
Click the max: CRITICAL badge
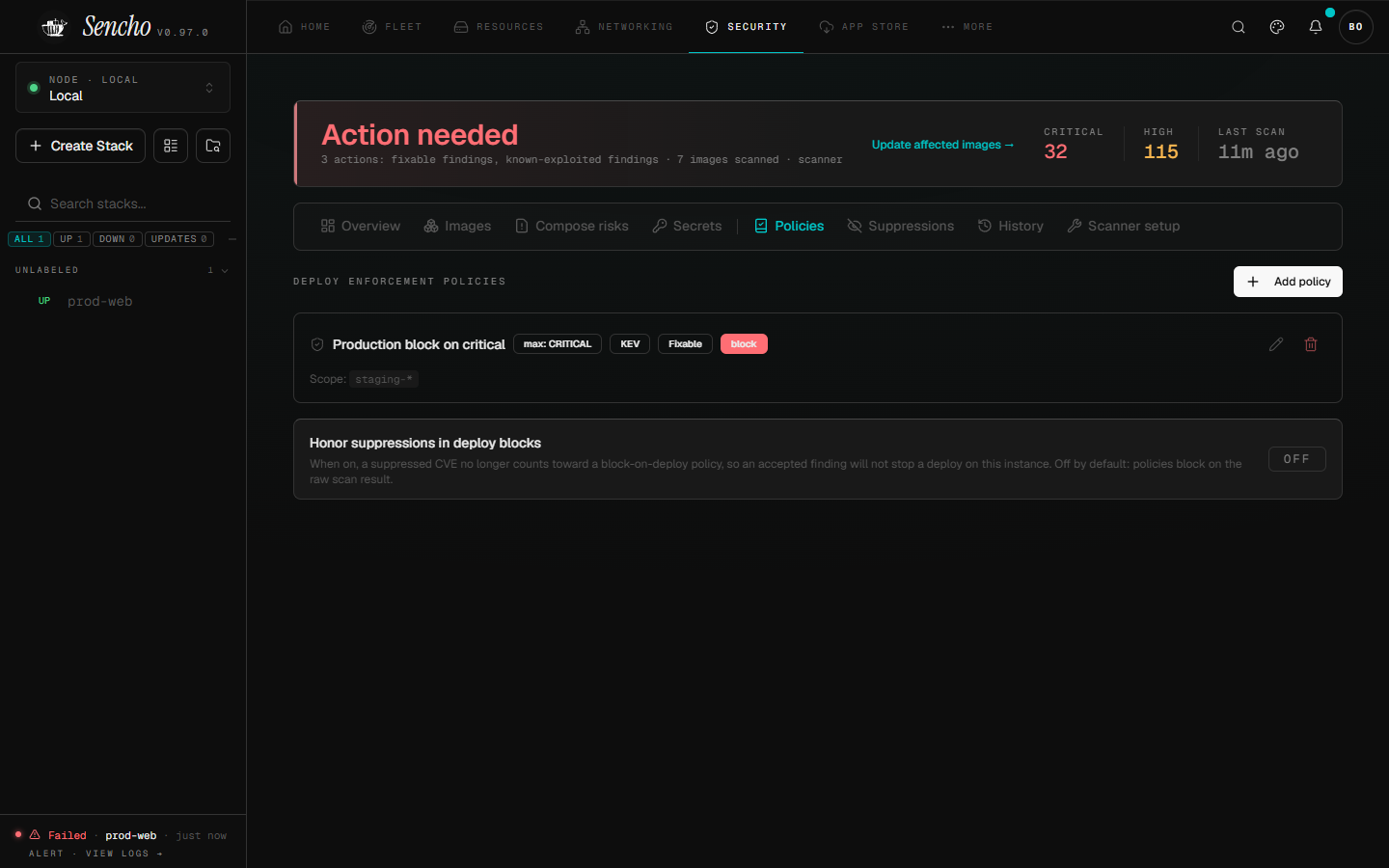pos(558,344)
